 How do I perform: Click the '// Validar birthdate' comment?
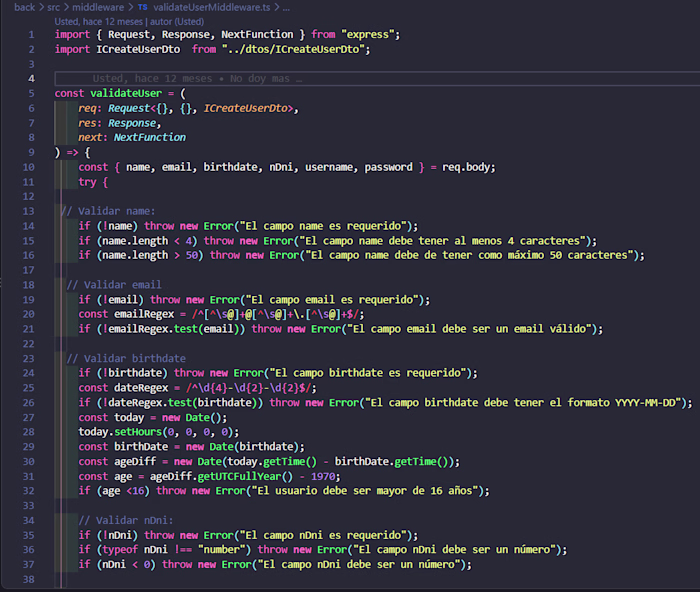point(126,359)
